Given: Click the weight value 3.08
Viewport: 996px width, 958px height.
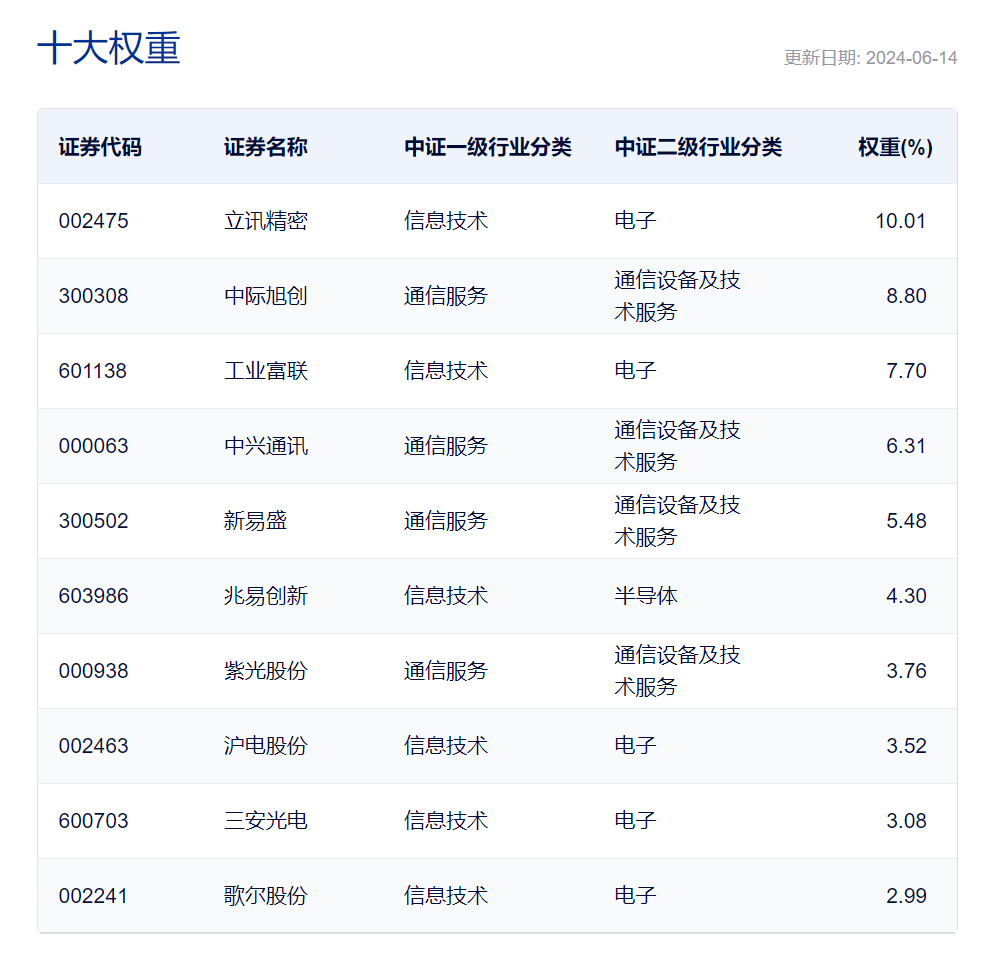Looking at the screenshot, I should 906,821.
